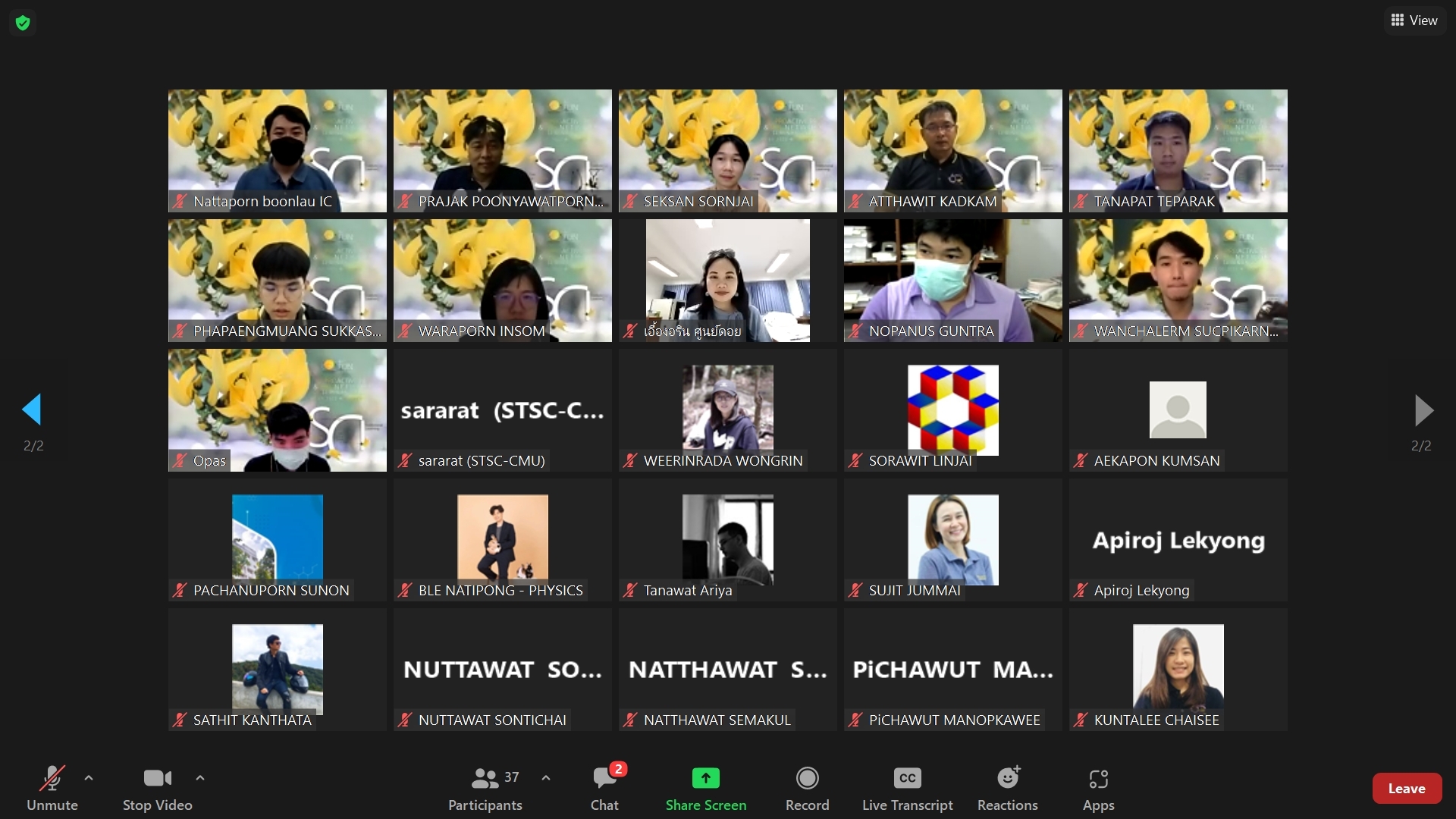
Task: Expand audio options arrow next to Unmute
Action: pos(89,778)
